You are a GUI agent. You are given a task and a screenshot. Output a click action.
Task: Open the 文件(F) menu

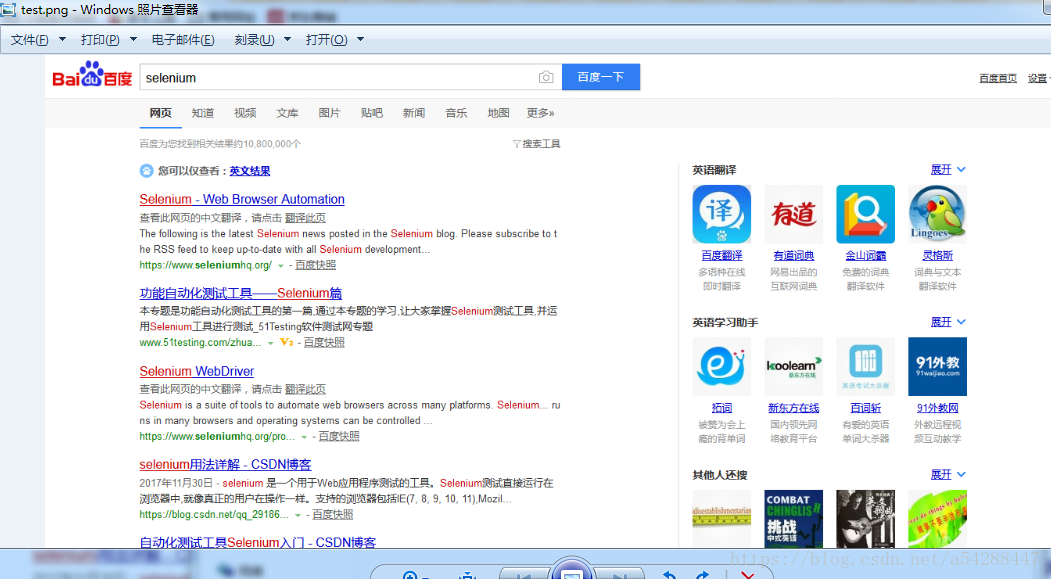pyautogui.click(x=29, y=40)
